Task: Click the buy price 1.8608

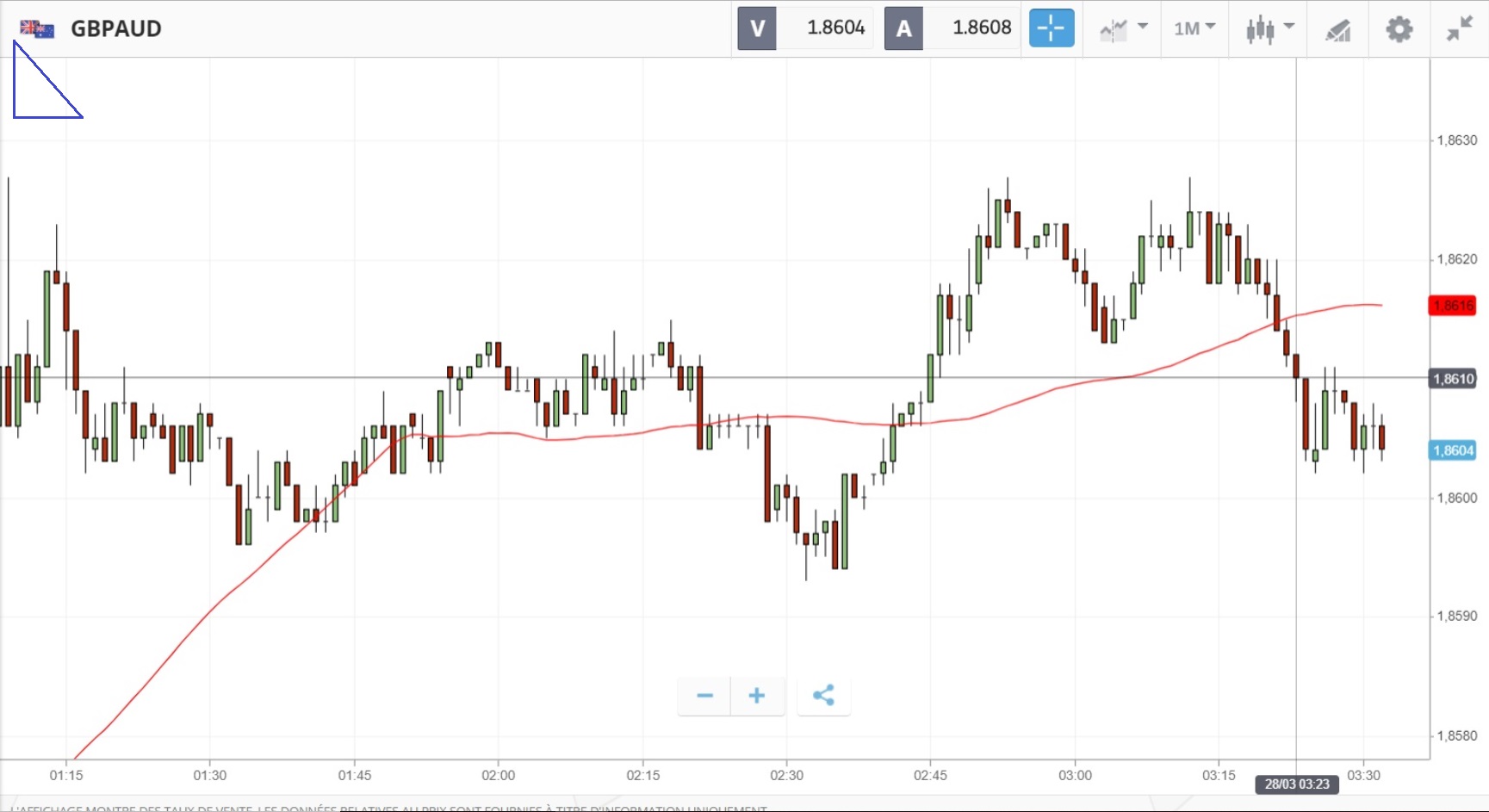Action: (981, 28)
